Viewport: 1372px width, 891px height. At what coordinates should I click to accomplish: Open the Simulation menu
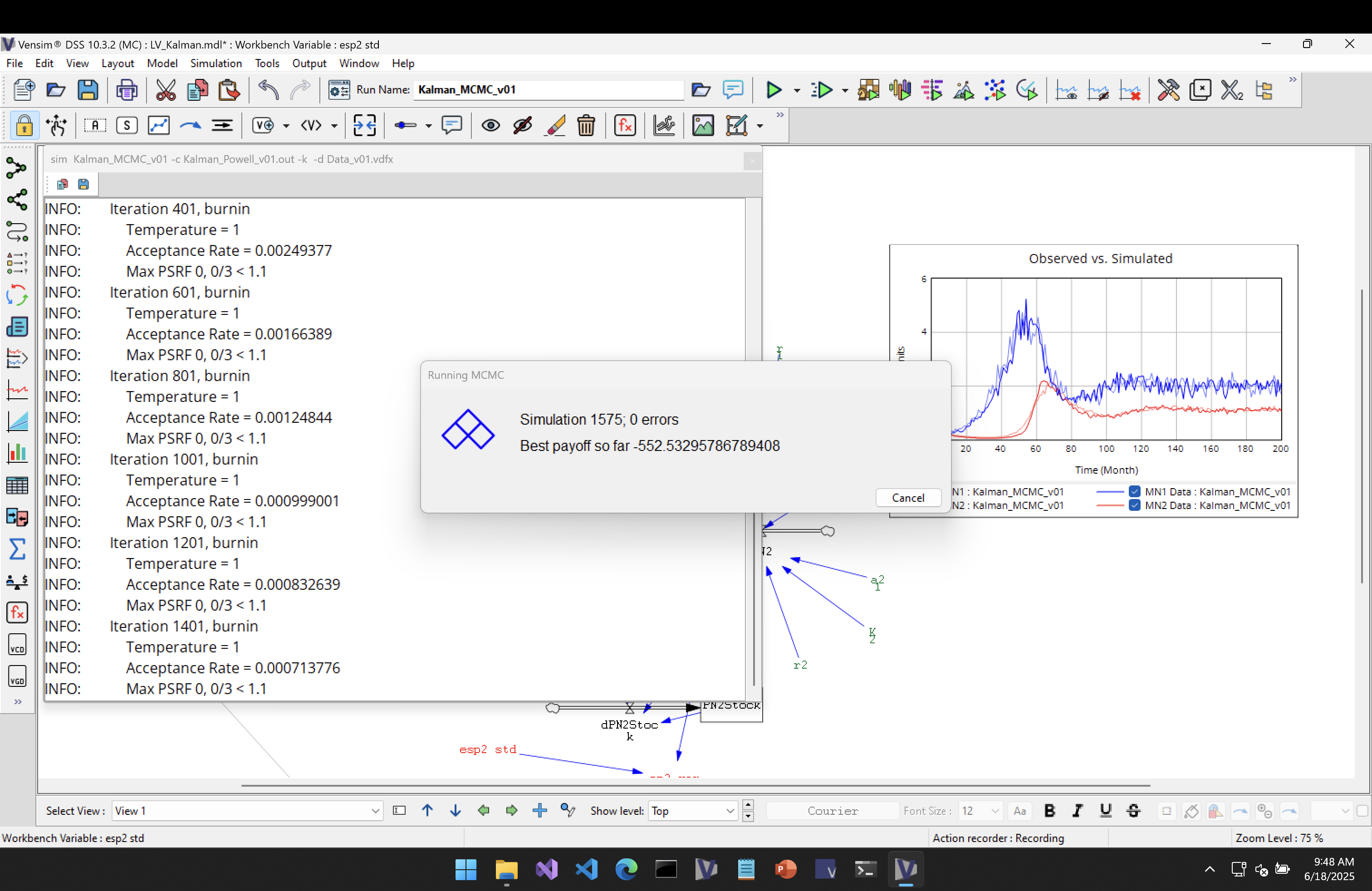(x=216, y=63)
